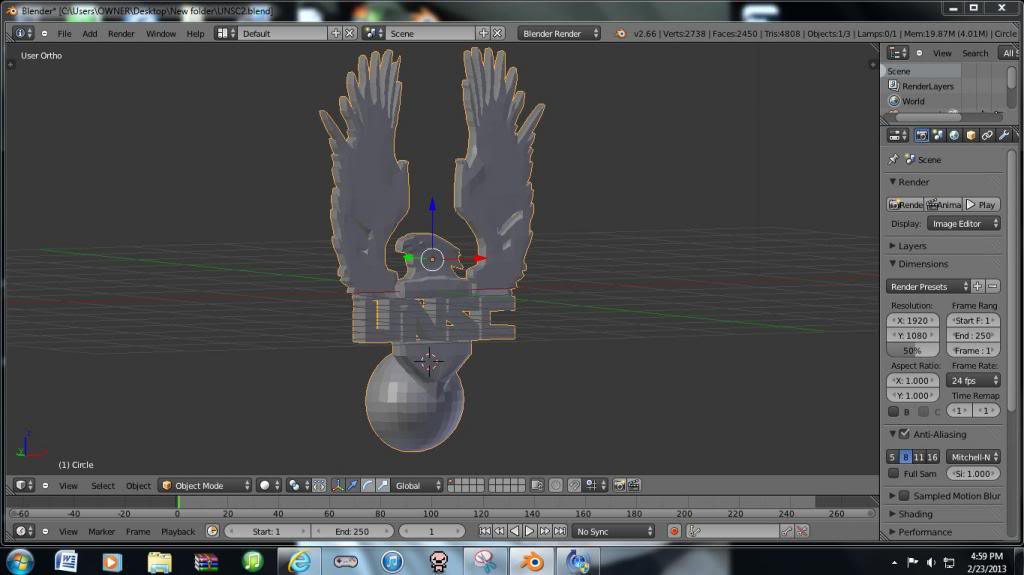Click the Render image button
Image resolution: width=1024 pixels, height=575 pixels.
point(905,205)
